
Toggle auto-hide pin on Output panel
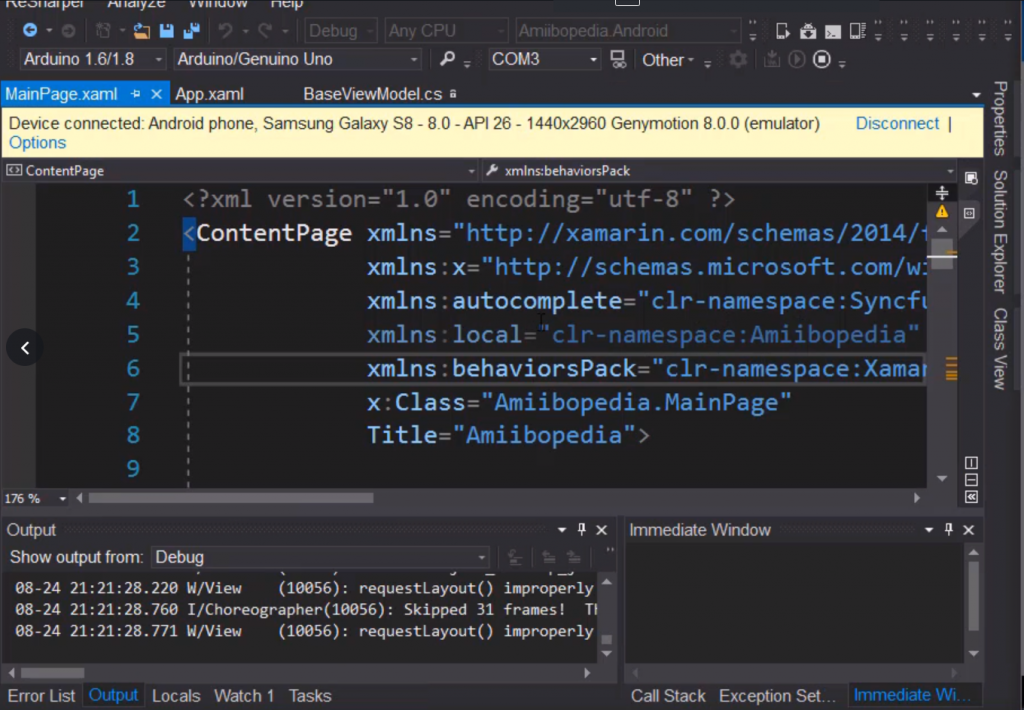coord(581,529)
